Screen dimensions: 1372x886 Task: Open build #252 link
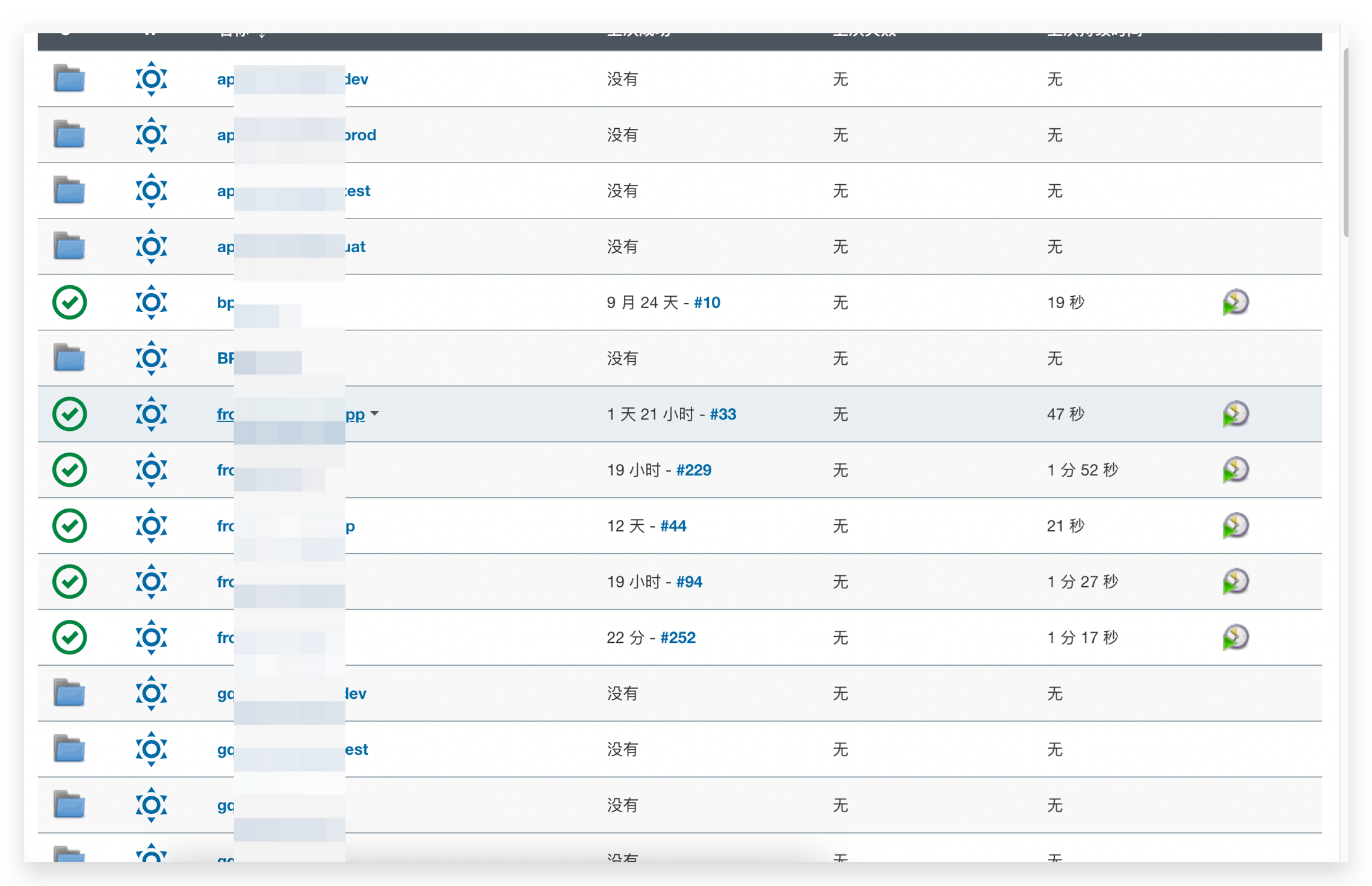[678, 637]
